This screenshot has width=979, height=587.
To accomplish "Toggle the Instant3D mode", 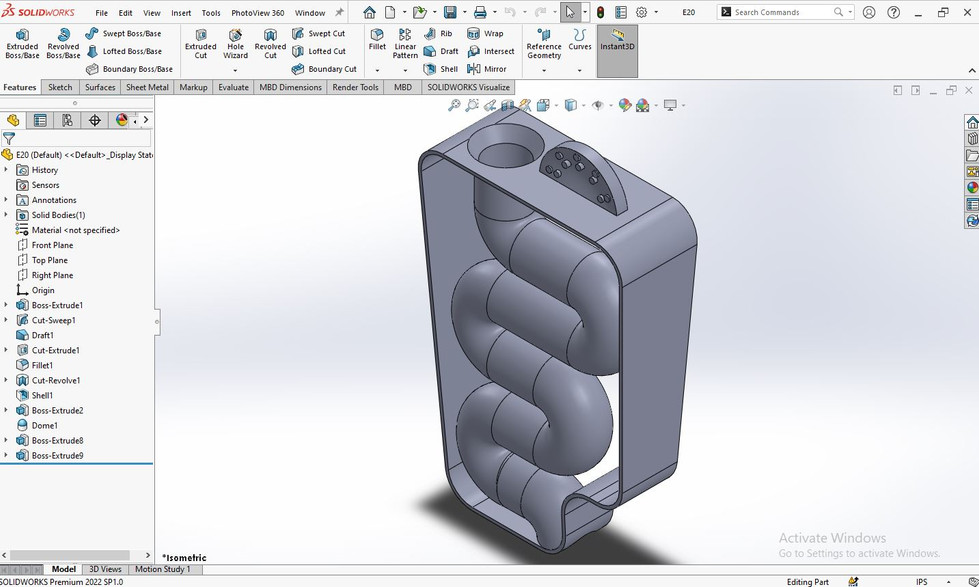I will tap(618, 40).
